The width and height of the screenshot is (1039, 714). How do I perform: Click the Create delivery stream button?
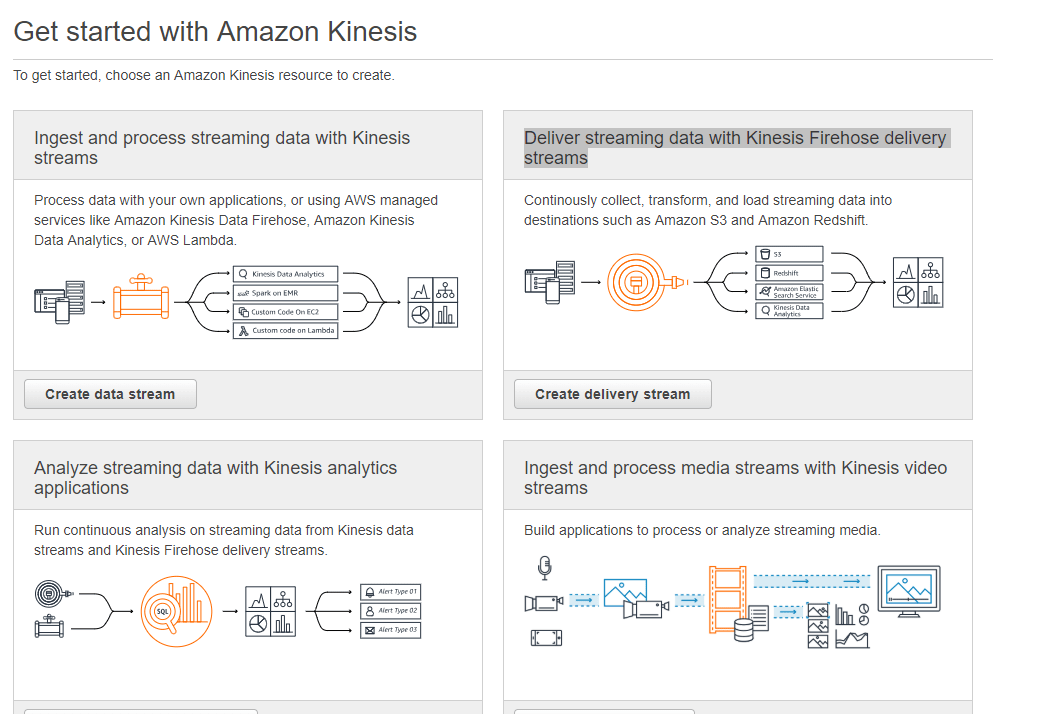tap(612, 394)
